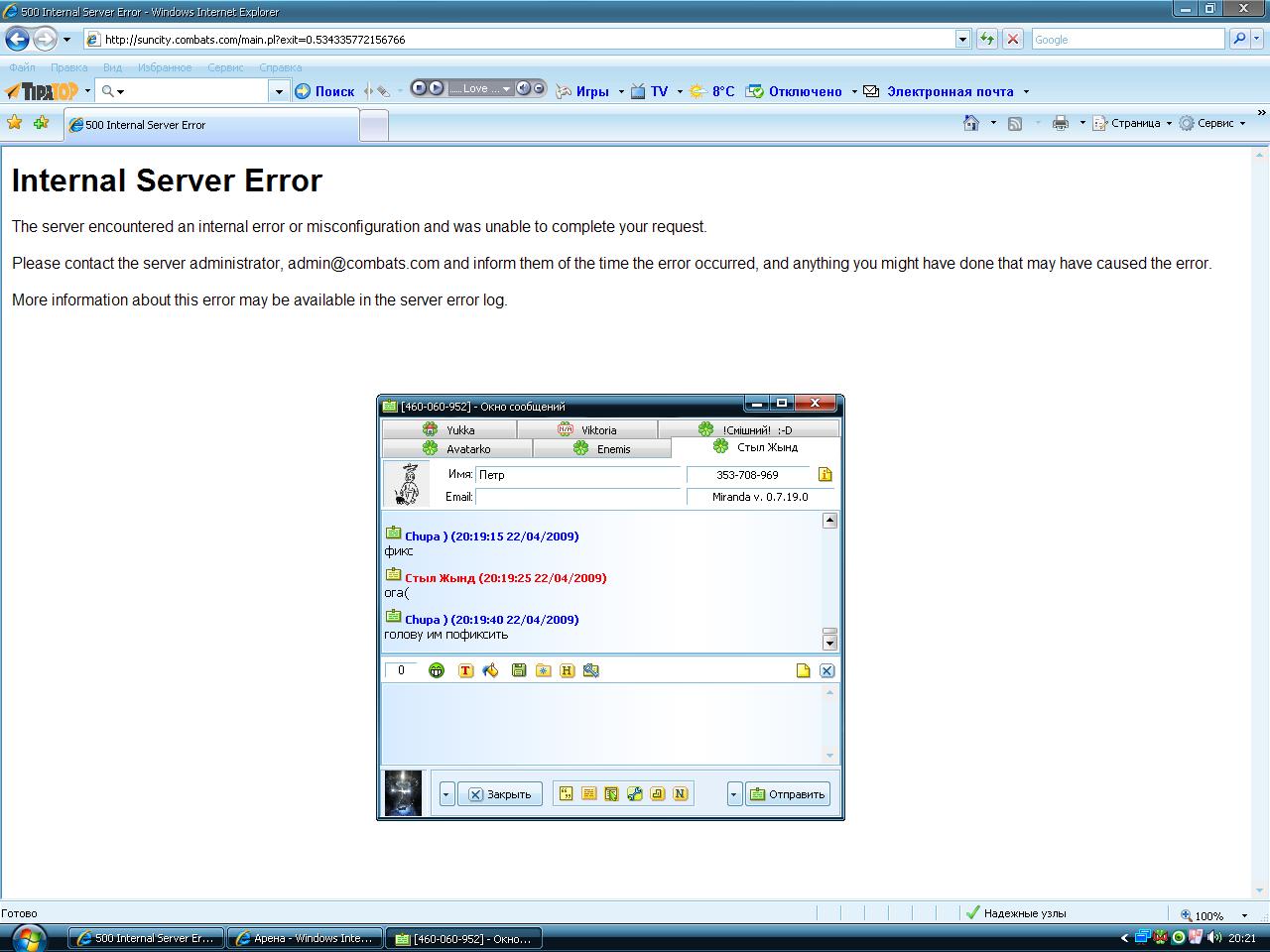
Task: Switch to the Viktoria chat tab
Action: point(587,429)
